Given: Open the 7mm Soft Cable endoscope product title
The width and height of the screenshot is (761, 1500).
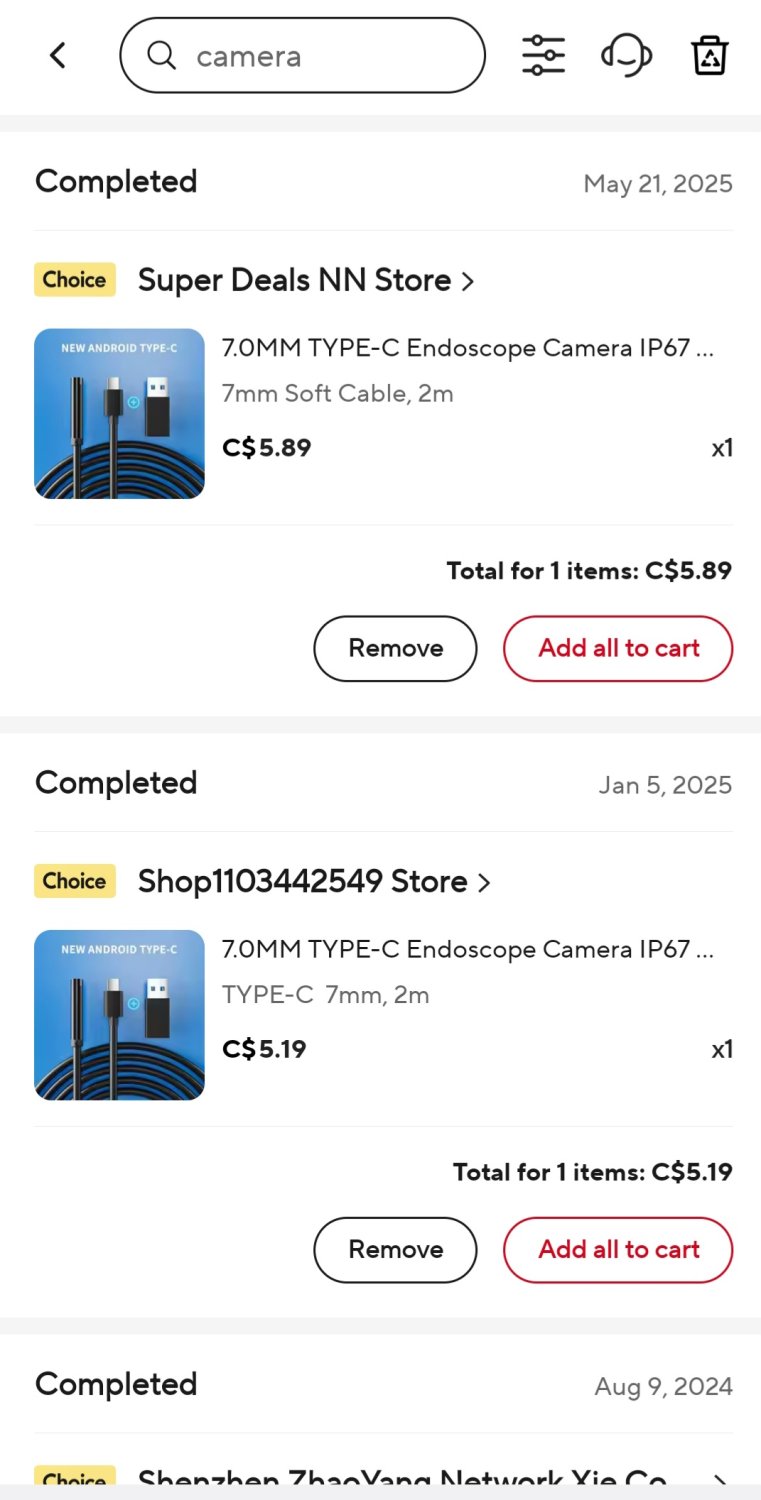Looking at the screenshot, I should tap(467, 349).
